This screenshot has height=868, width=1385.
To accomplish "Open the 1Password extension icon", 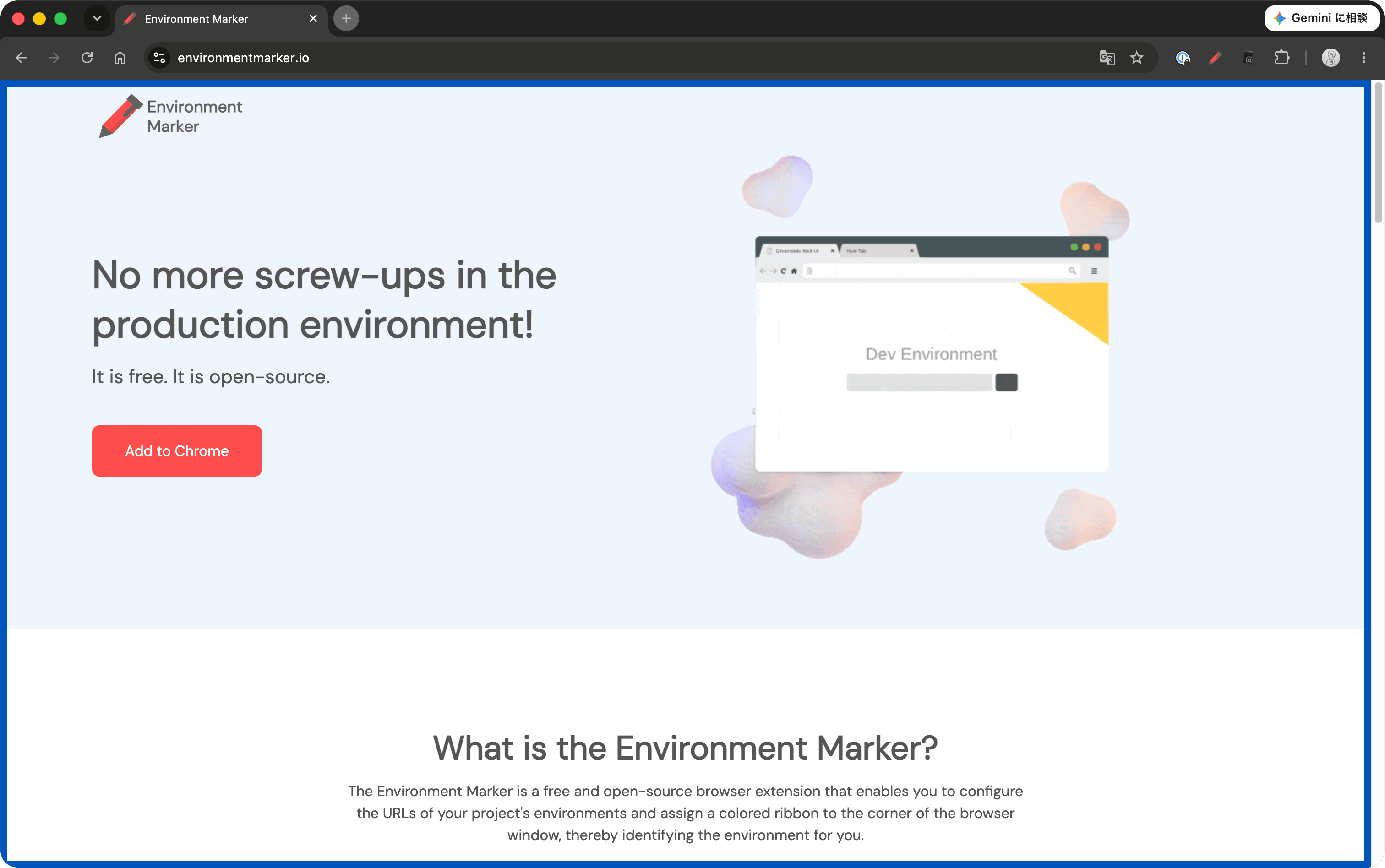I will 1182,58.
